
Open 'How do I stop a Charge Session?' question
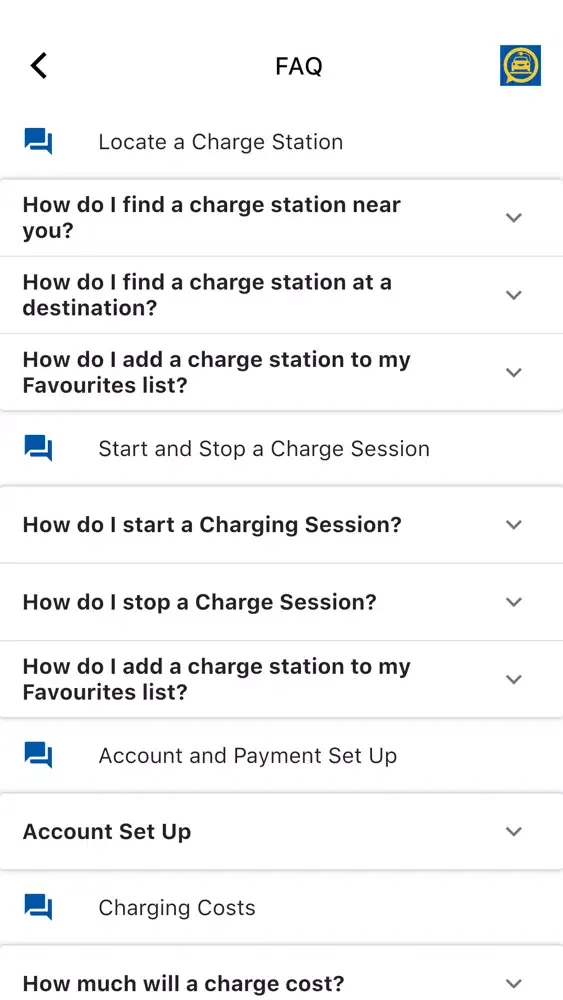click(x=281, y=602)
